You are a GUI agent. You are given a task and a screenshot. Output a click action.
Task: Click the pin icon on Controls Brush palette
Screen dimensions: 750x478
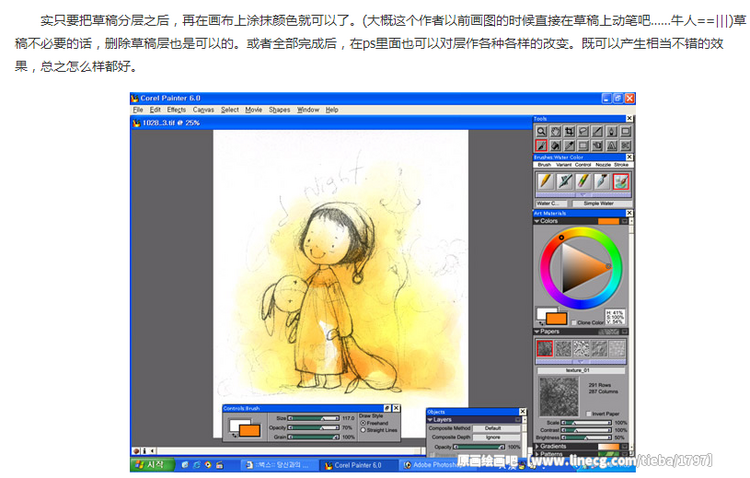[x=387, y=408]
